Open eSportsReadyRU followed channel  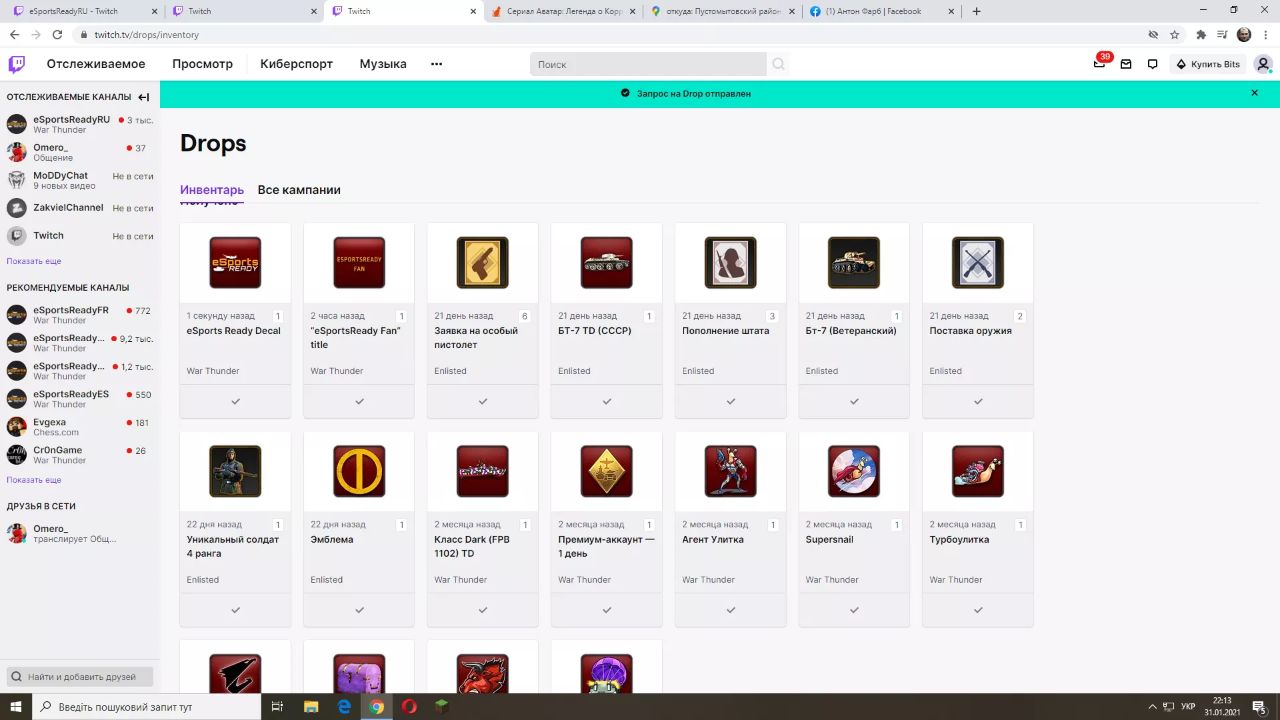(x=80, y=124)
